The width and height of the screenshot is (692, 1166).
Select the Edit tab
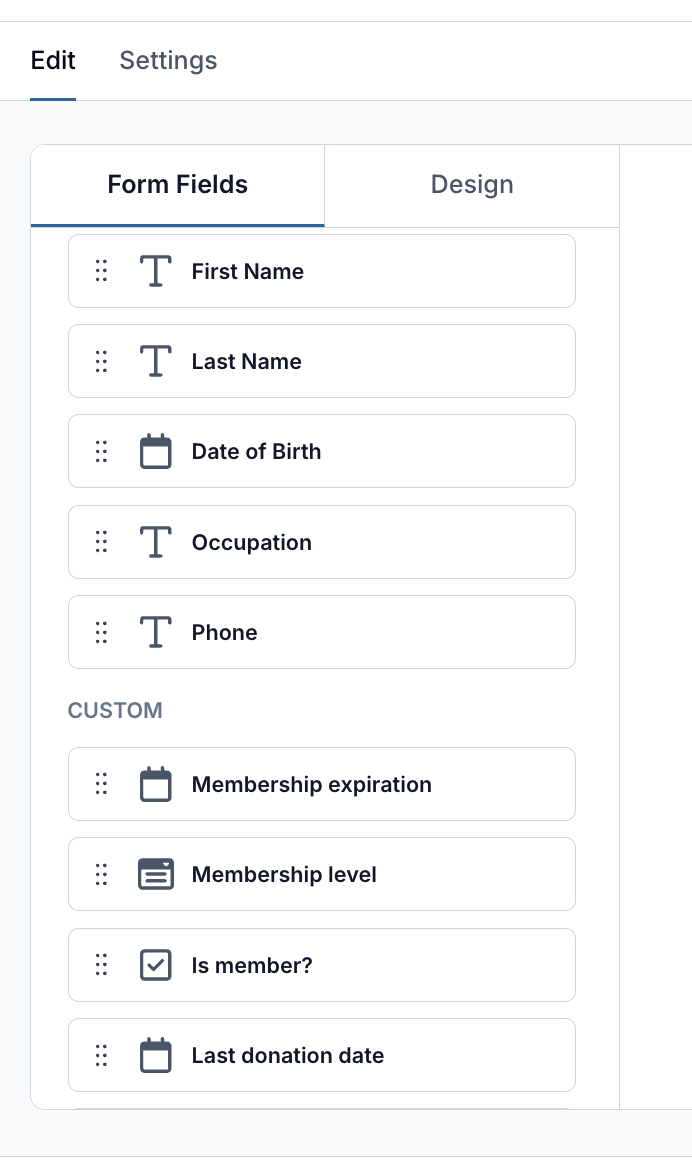[x=53, y=60]
